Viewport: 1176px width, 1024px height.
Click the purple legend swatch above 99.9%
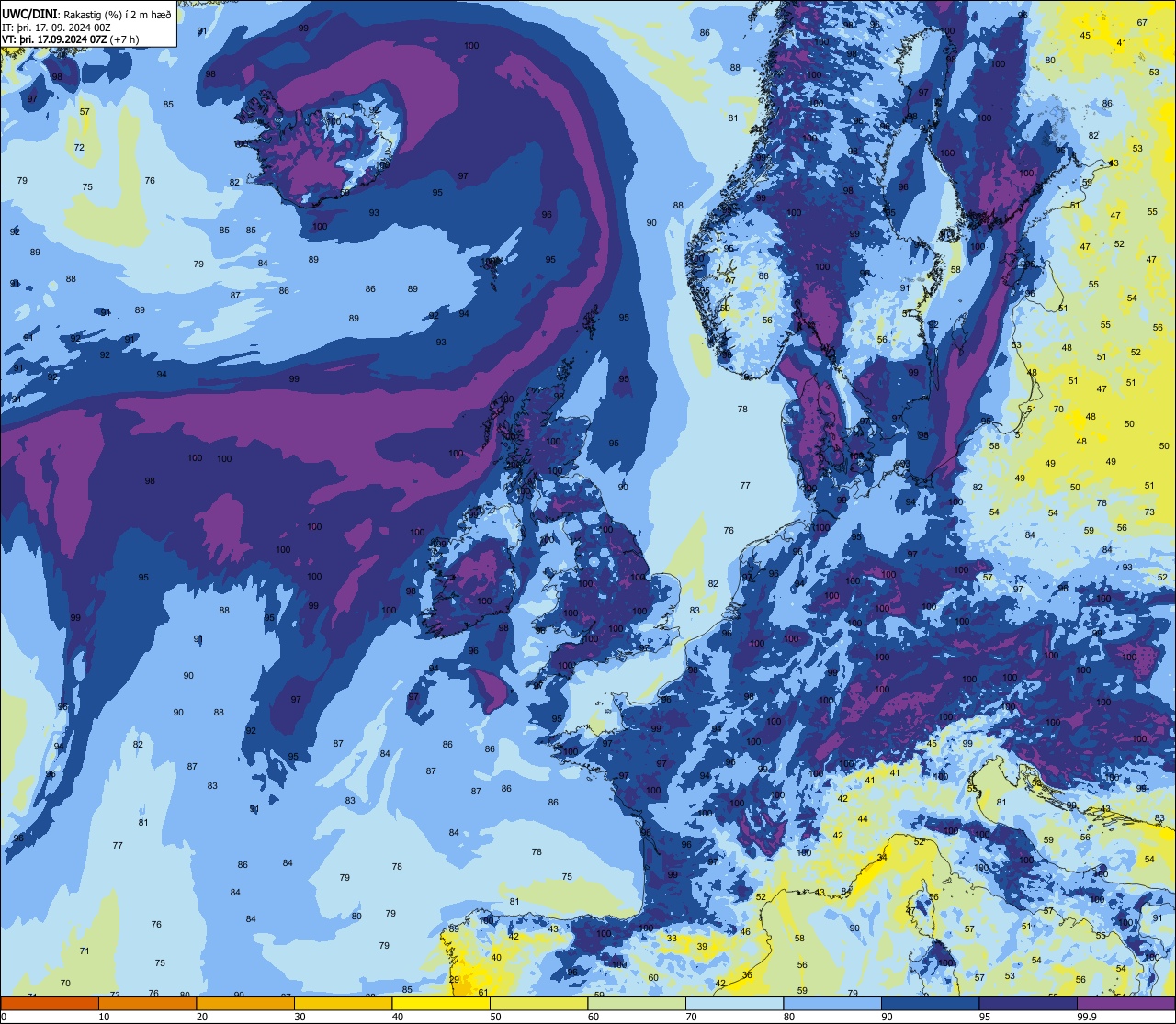[1125, 1004]
